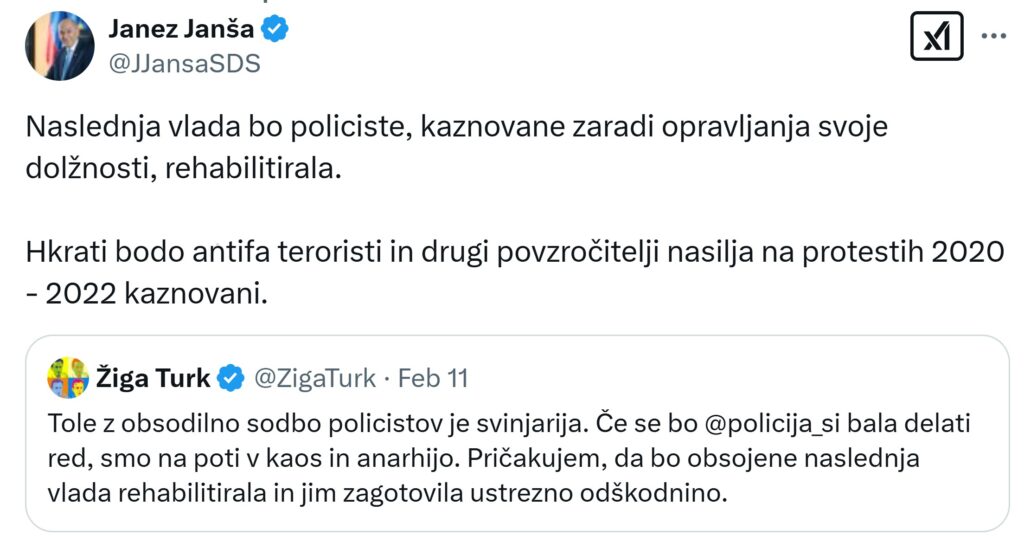Click the quoted line ending "ustrezno odškodnino."

coord(400,493)
